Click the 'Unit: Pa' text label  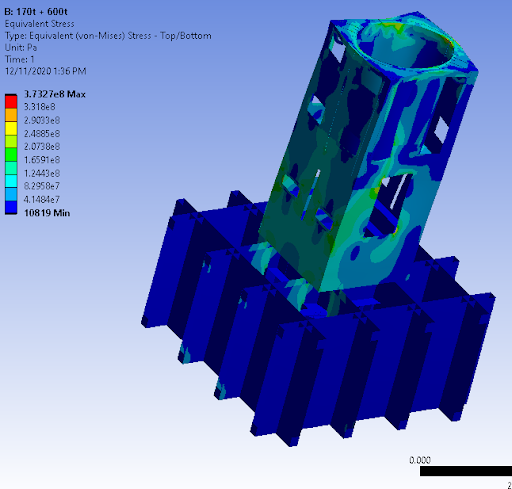pos(21,47)
